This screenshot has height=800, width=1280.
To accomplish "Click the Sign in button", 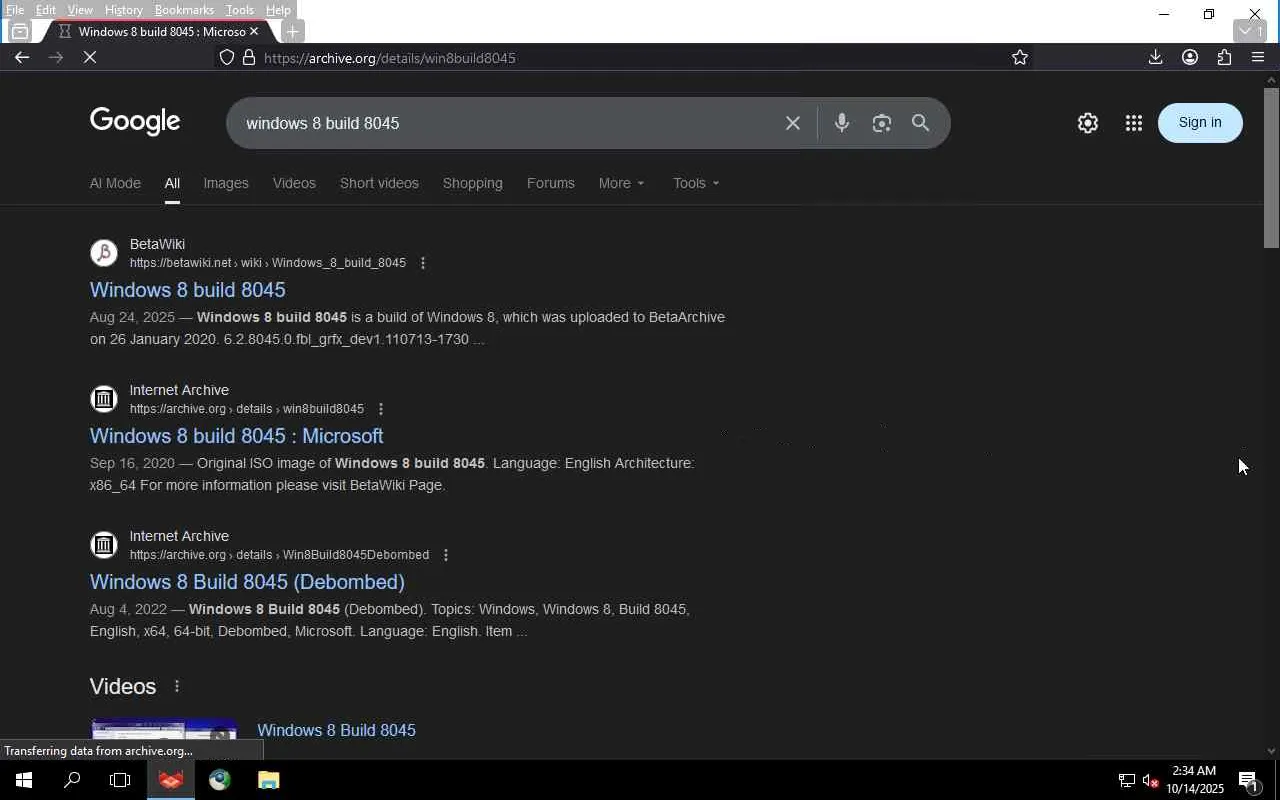I will [x=1200, y=123].
